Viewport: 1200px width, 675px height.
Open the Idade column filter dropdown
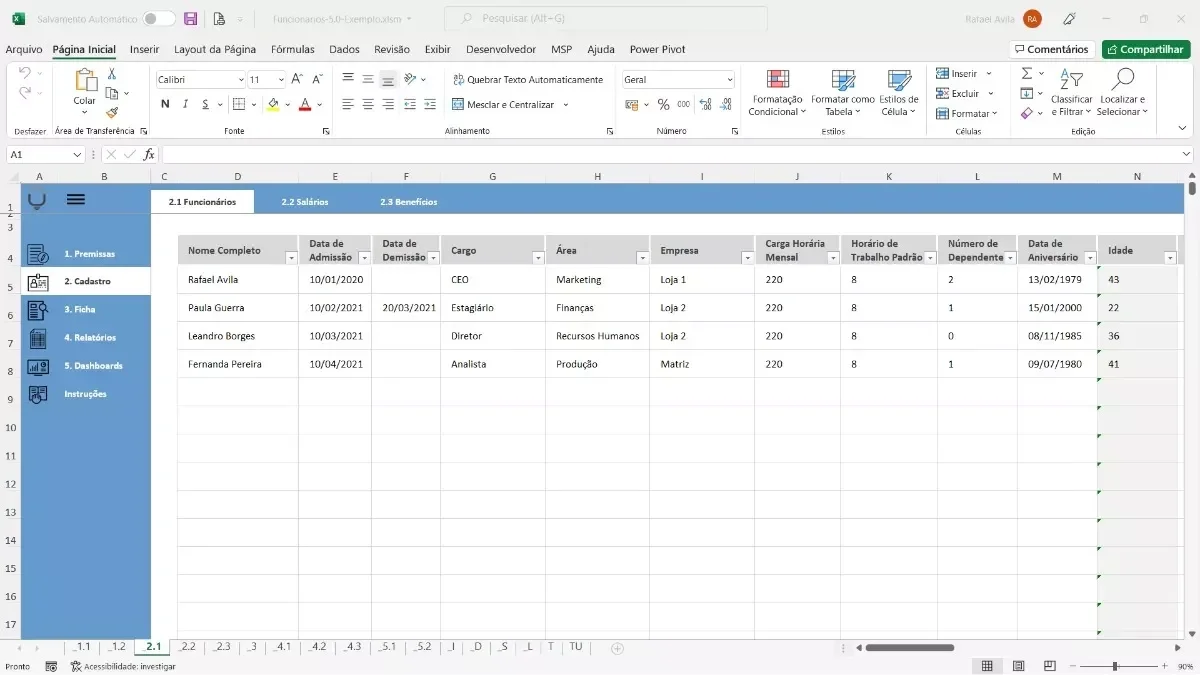(1170, 258)
